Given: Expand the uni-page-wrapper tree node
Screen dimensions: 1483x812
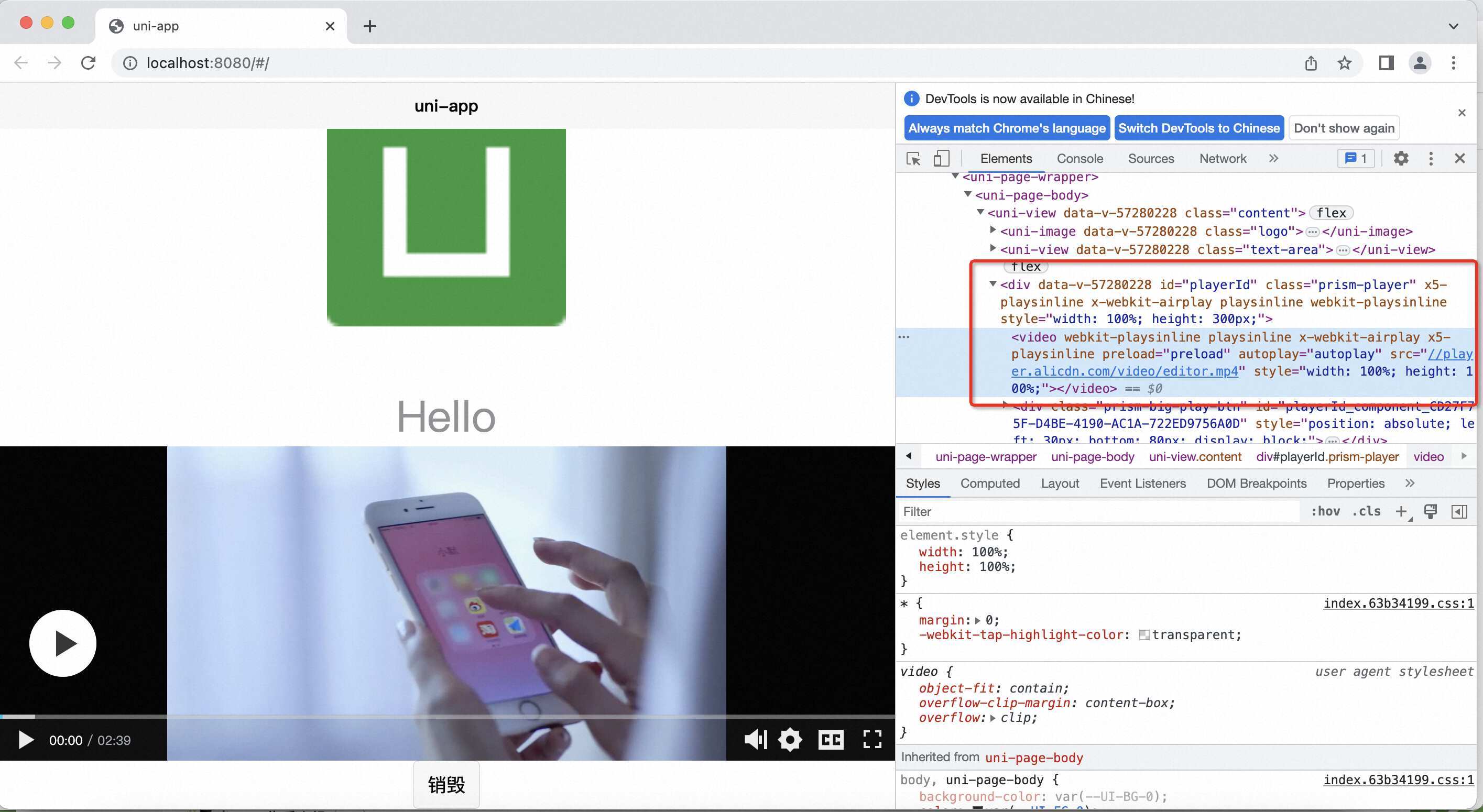Looking at the screenshot, I should (955, 177).
